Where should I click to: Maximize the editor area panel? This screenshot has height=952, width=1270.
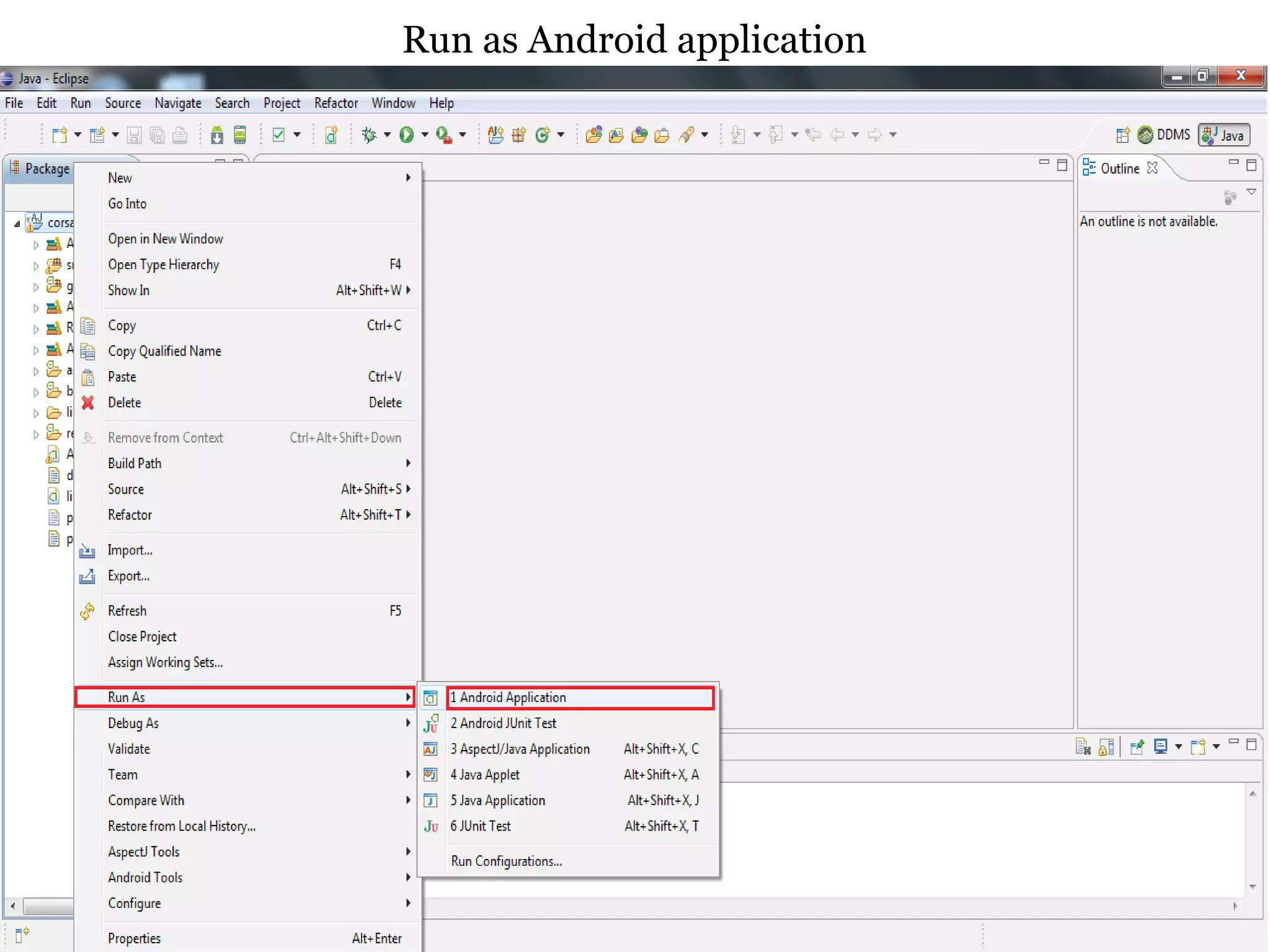[1062, 164]
